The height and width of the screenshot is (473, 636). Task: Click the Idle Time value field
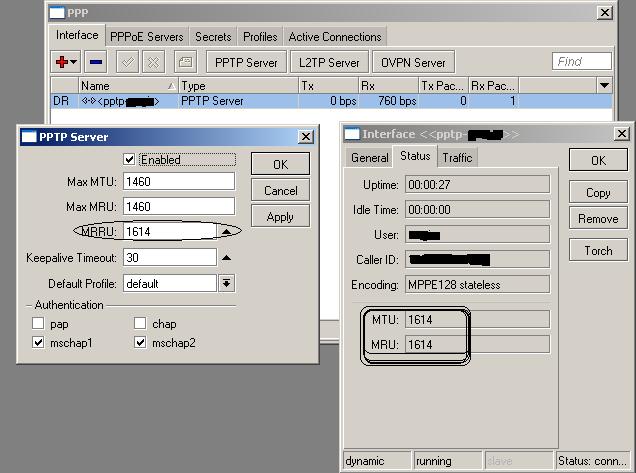(477, 210)
